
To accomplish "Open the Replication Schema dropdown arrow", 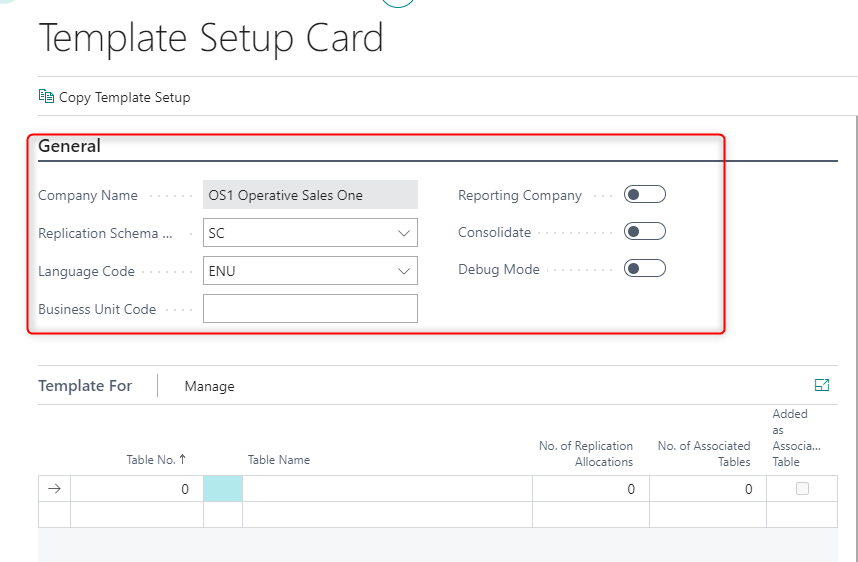I will tap(404, 233).
